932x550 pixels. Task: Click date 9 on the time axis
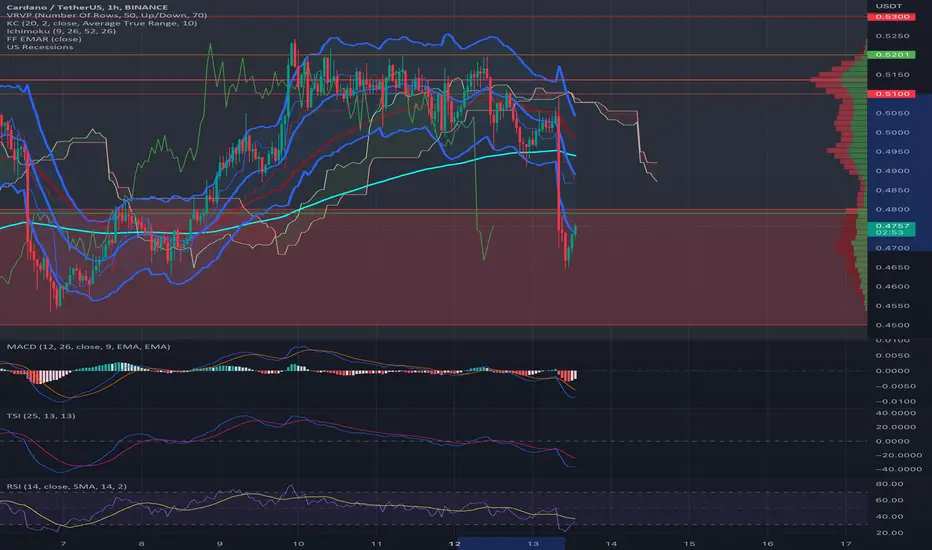[x=220, y=543]
